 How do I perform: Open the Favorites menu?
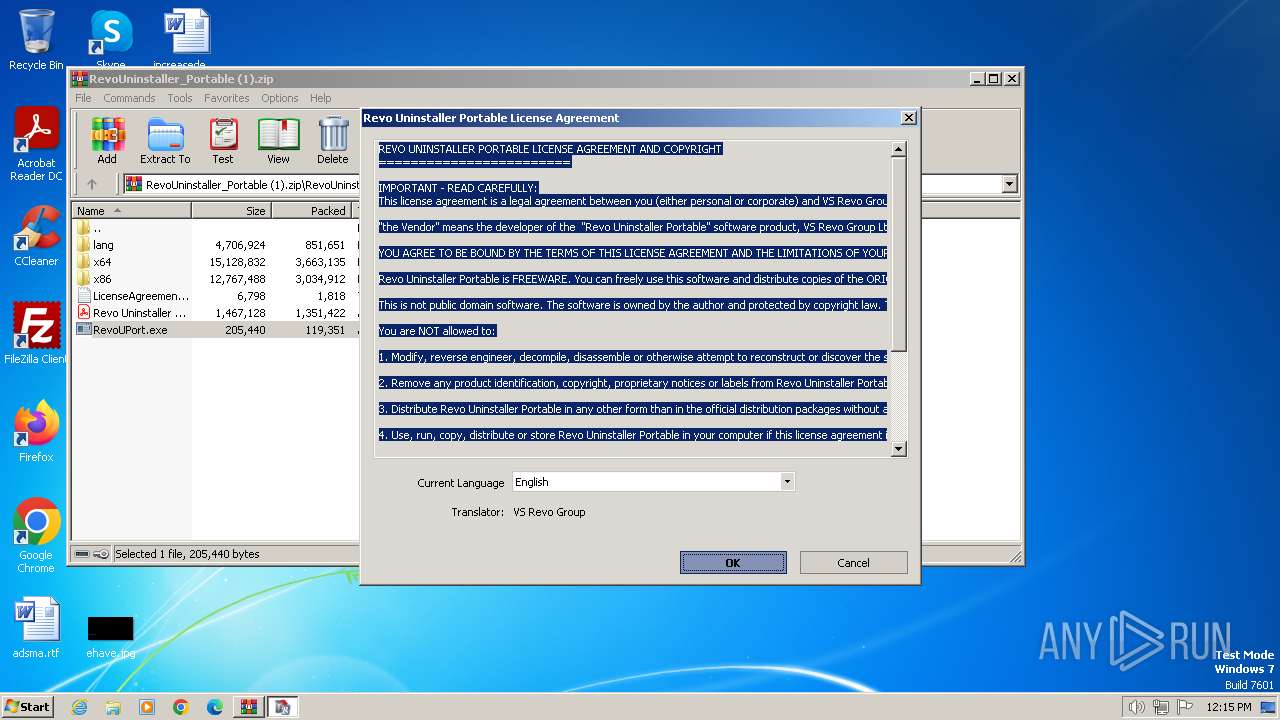[227, 98]
